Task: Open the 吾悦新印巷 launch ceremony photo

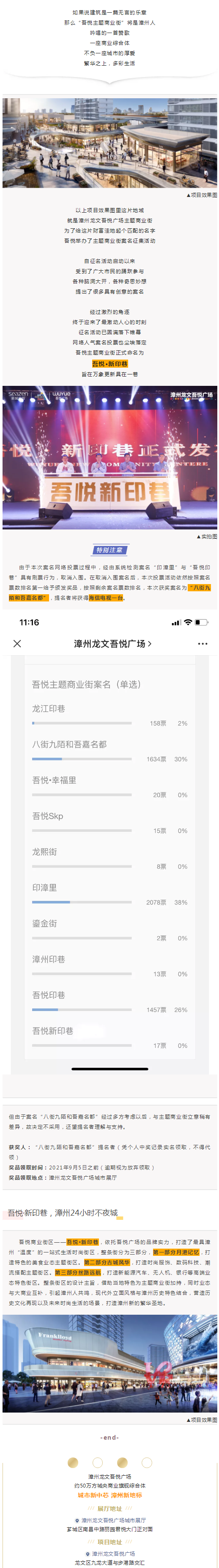Action: click(x=109, y=458)
